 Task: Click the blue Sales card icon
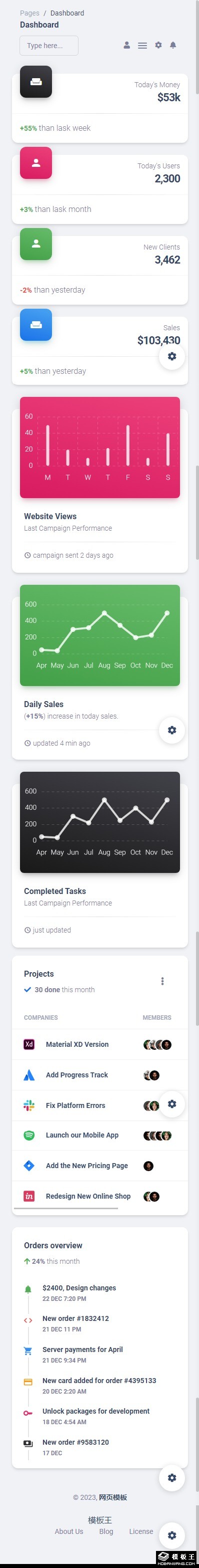pyautogui.click(x=36, y=324)
